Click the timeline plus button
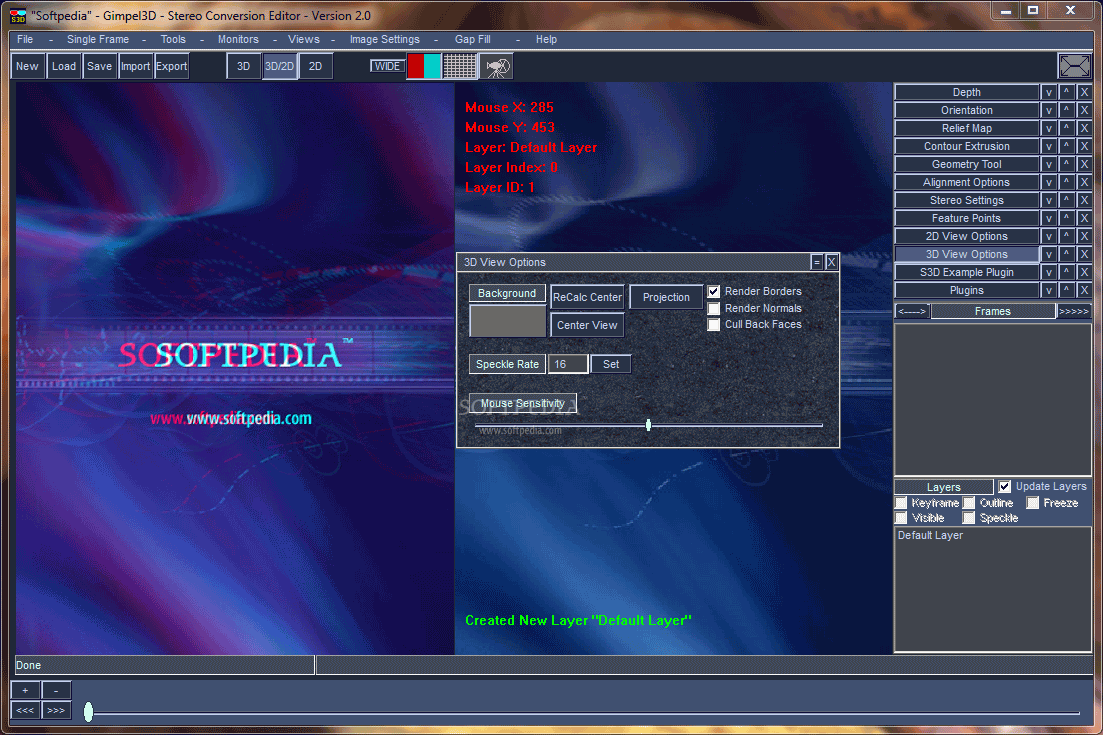The width and height of the screenshot is (1103, 735). coord(25,691)
